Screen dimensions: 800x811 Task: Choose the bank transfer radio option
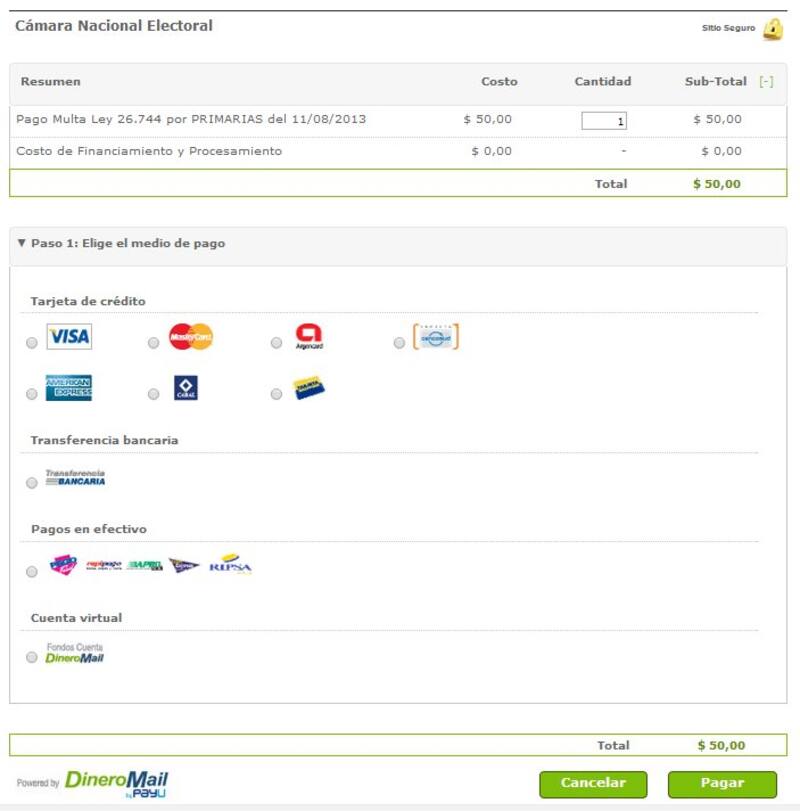tap(32, 483)
